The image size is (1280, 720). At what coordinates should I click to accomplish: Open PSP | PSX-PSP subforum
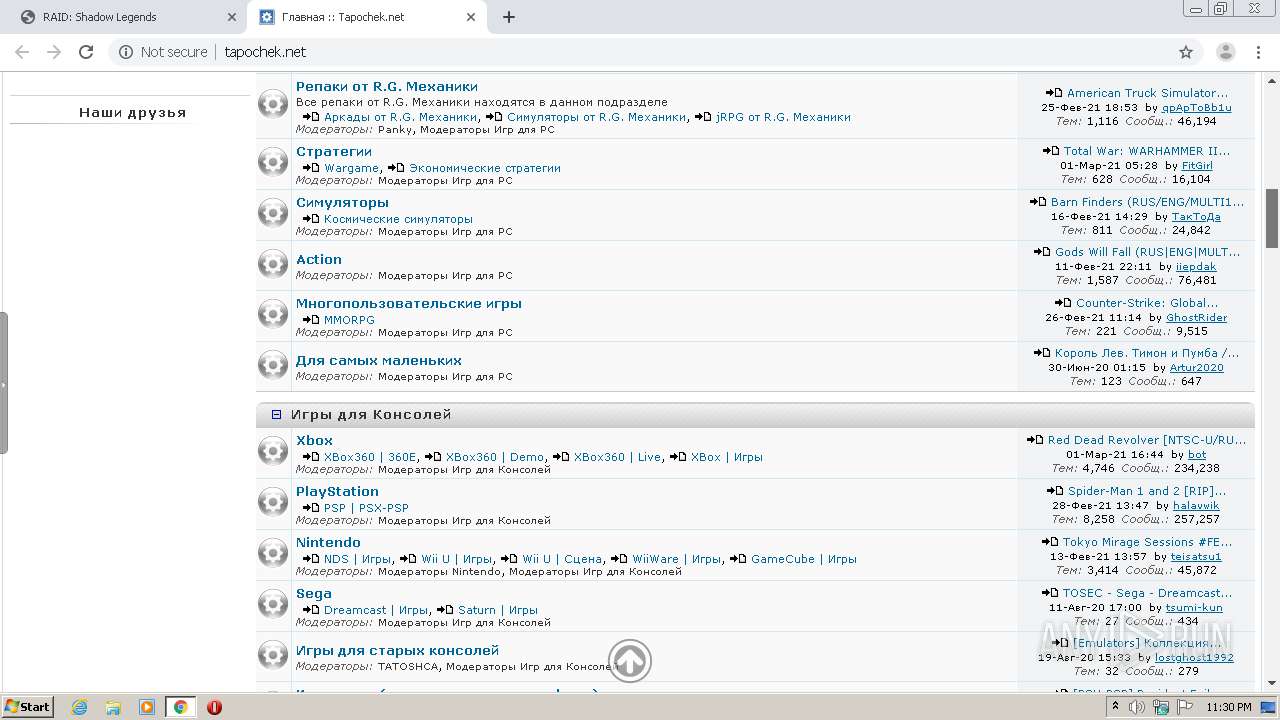pos(366,508)
